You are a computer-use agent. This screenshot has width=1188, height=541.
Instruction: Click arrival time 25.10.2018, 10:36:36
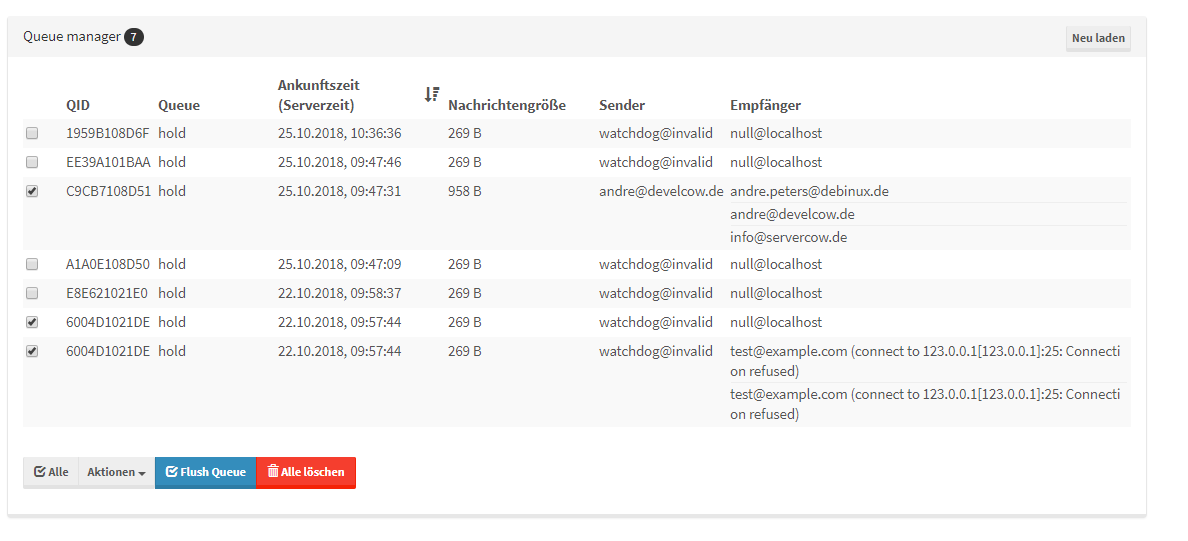click(x=339, y=133)
